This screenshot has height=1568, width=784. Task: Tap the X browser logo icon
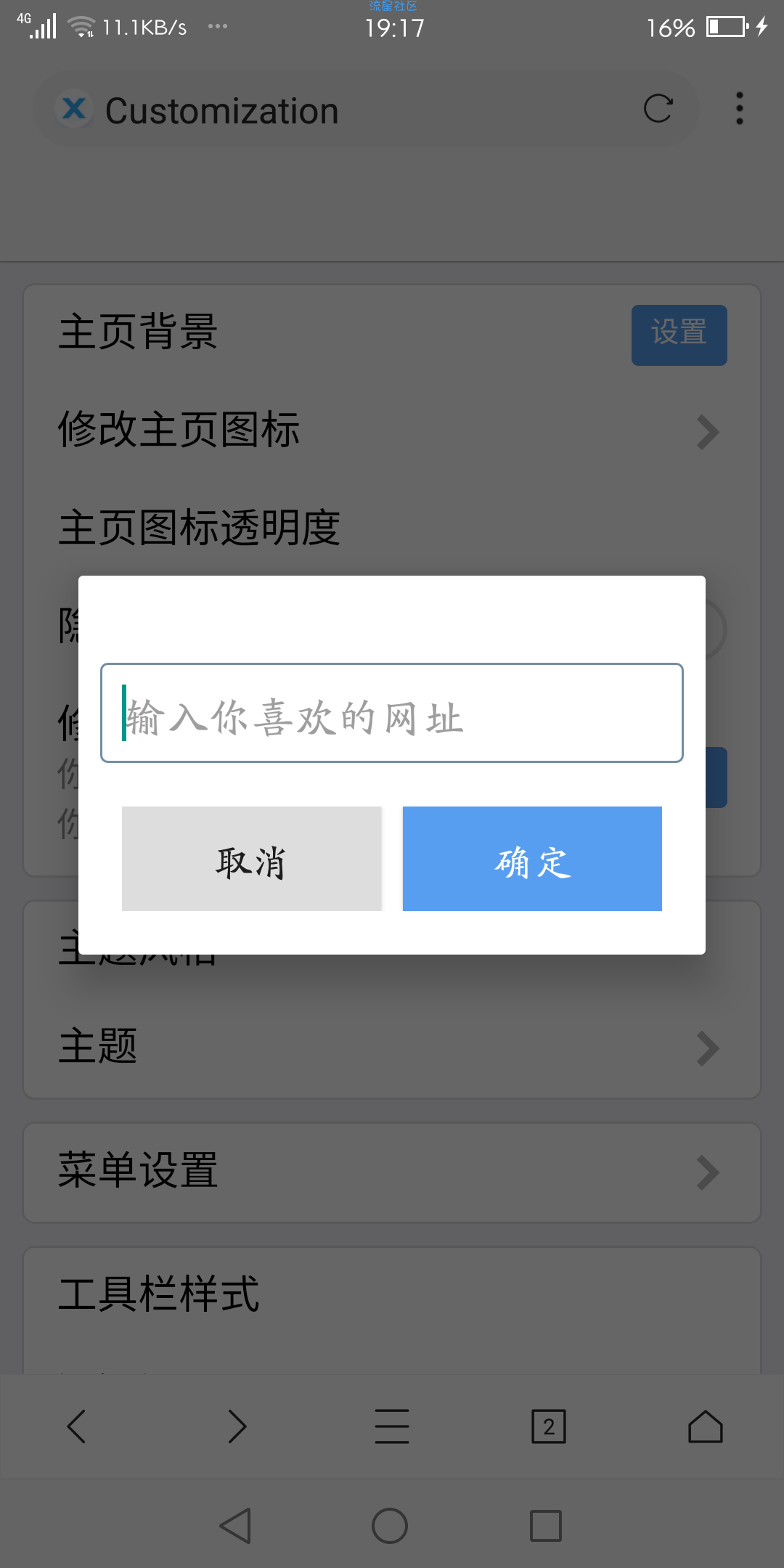[74, 109]
